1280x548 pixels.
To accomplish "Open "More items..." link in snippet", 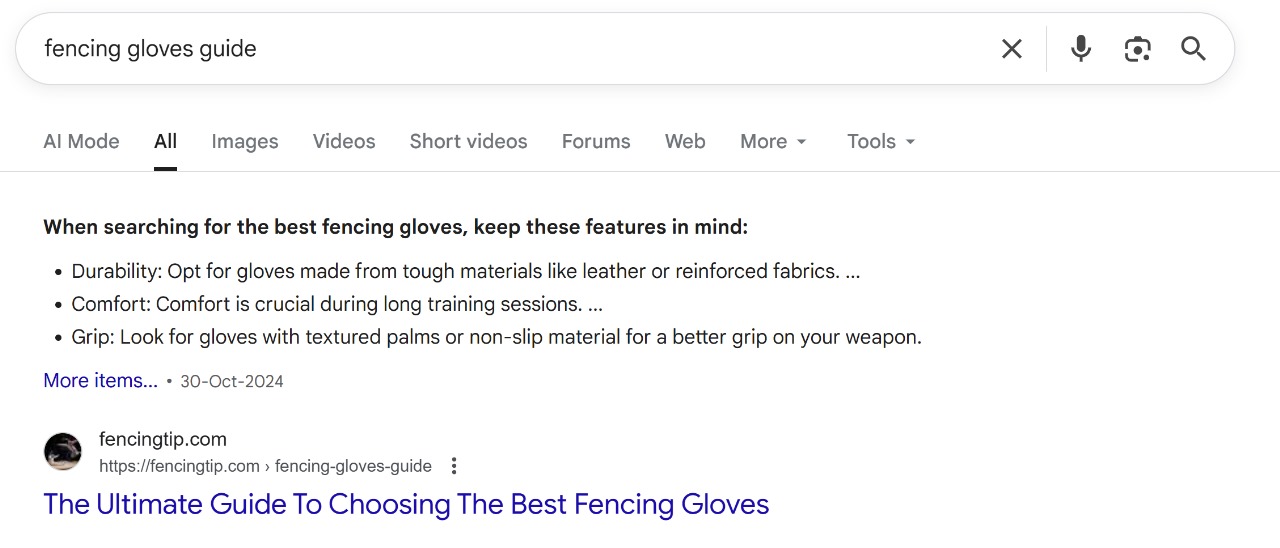I will click(x=100, y=381).
